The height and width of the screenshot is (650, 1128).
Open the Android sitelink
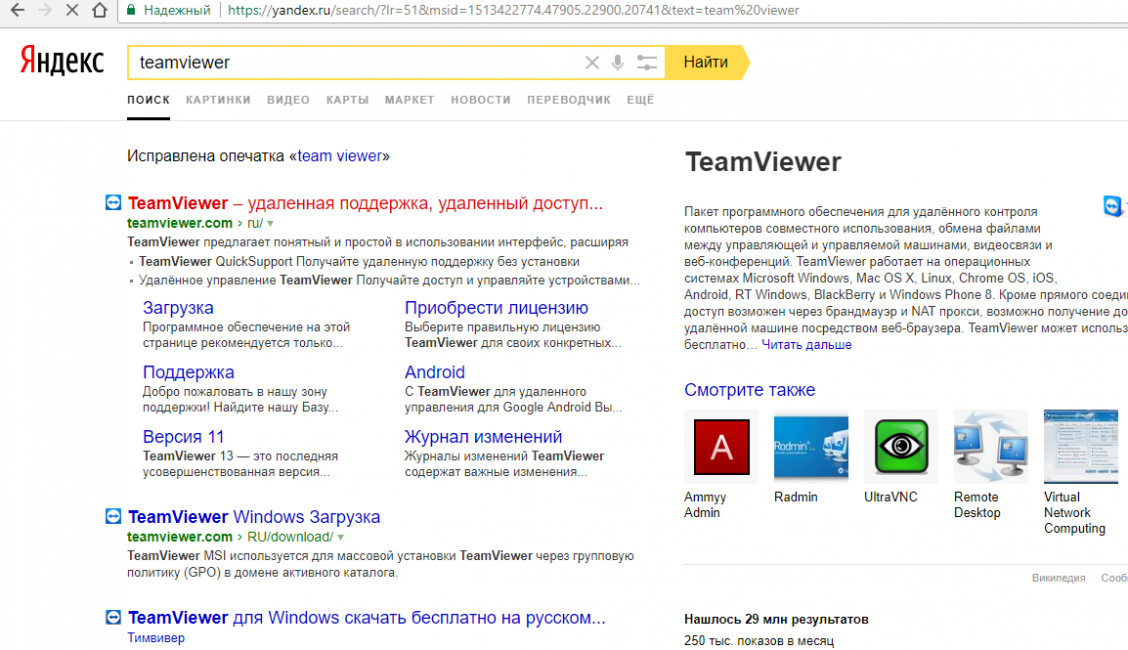[435, 372]
